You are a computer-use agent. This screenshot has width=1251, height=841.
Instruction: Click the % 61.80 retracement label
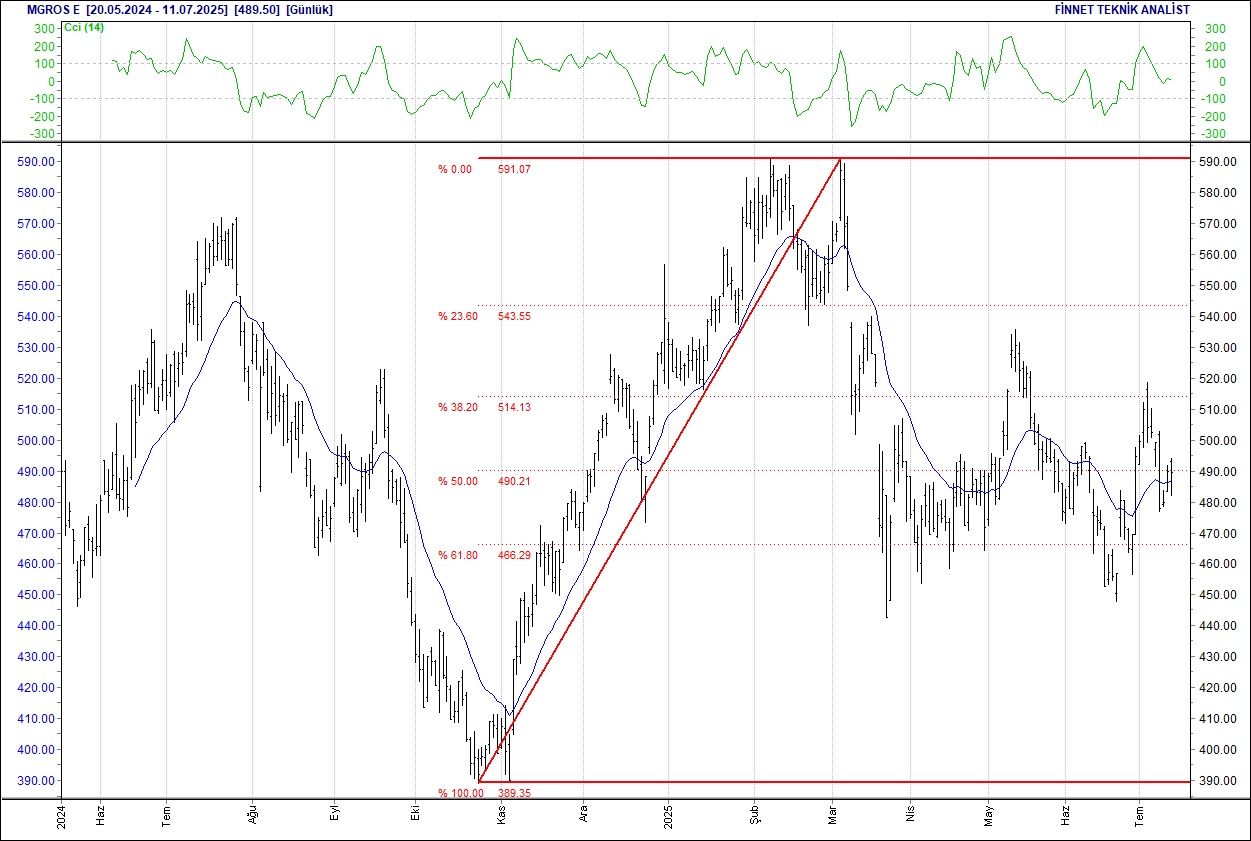pos(457,555)
